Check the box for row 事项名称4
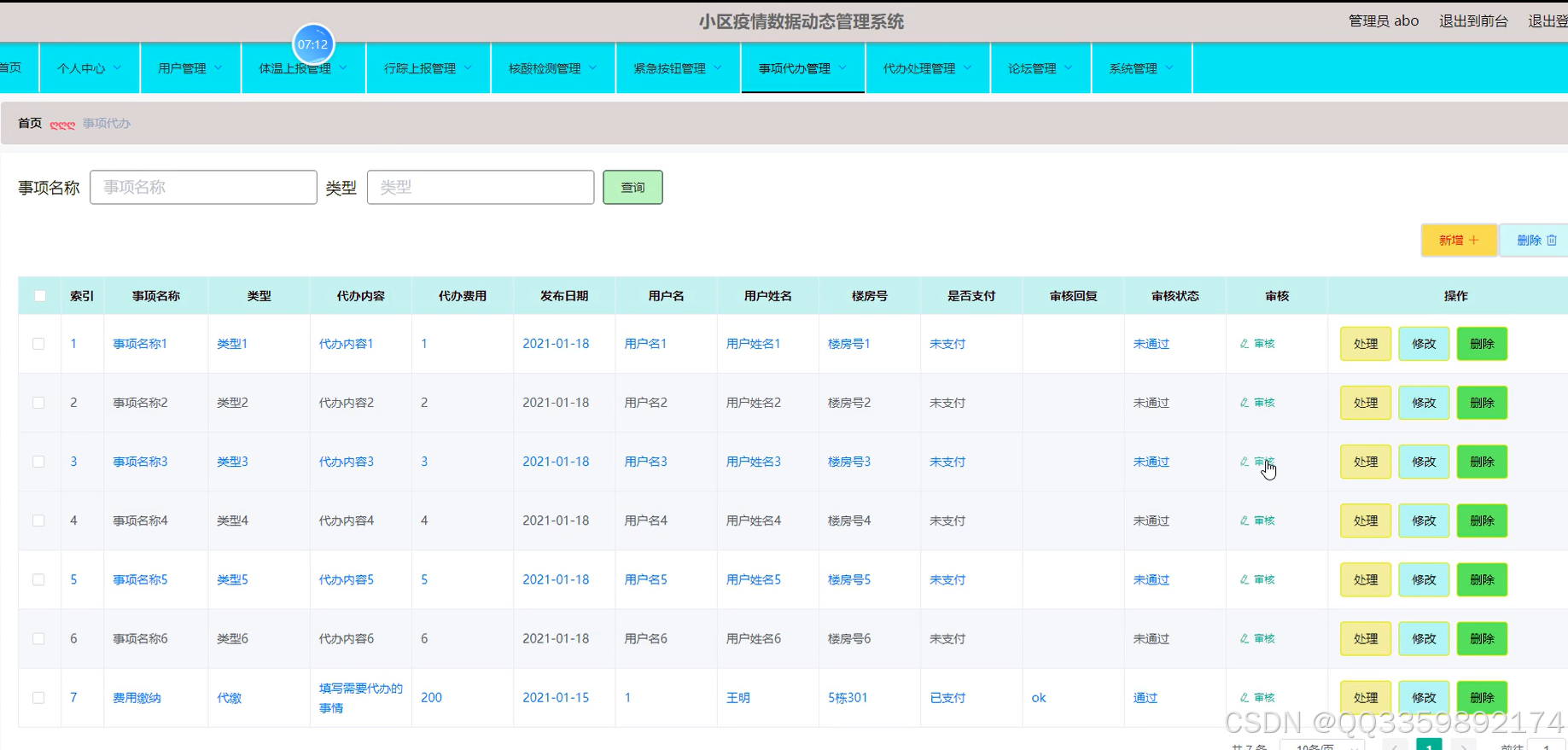 click(x=38, y=520)
